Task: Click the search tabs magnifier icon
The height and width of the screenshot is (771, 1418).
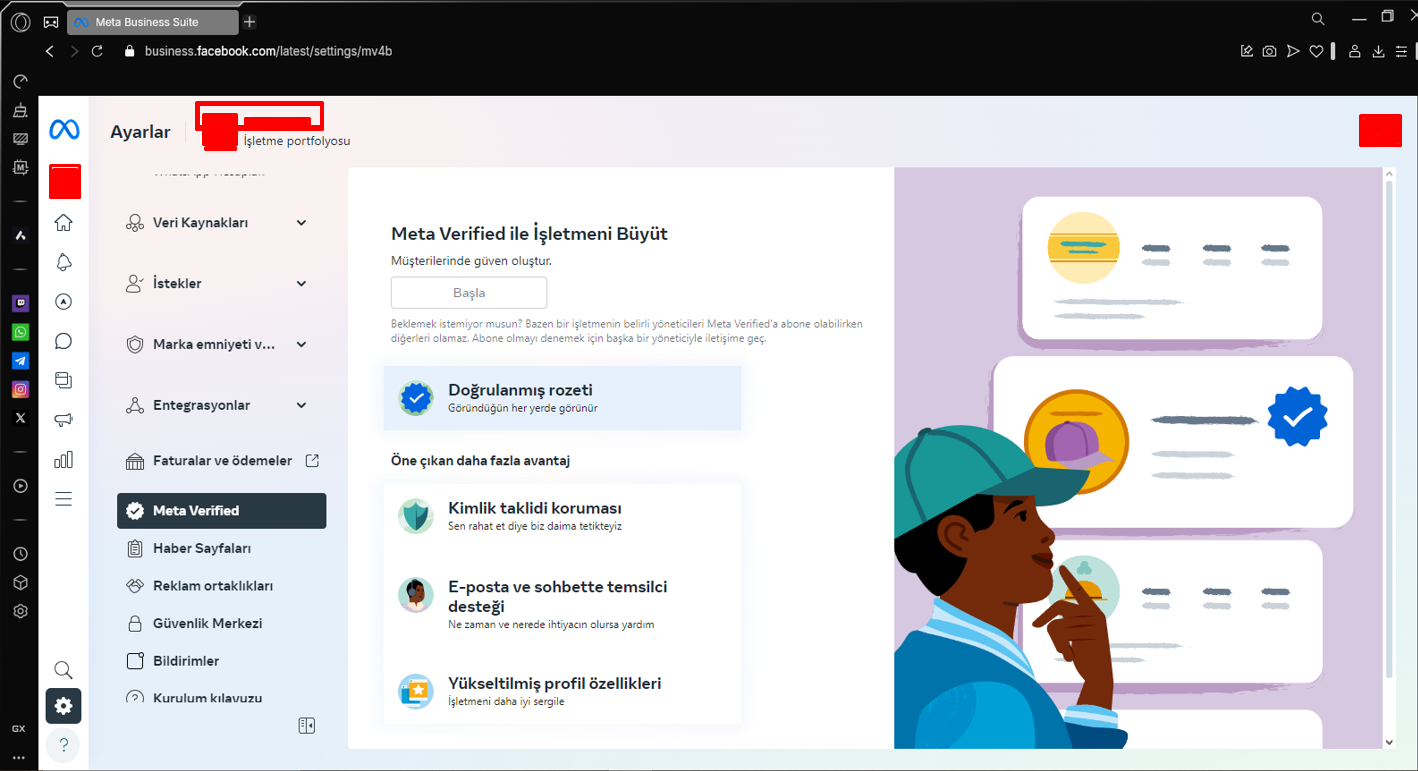Action: (1318, 18)
